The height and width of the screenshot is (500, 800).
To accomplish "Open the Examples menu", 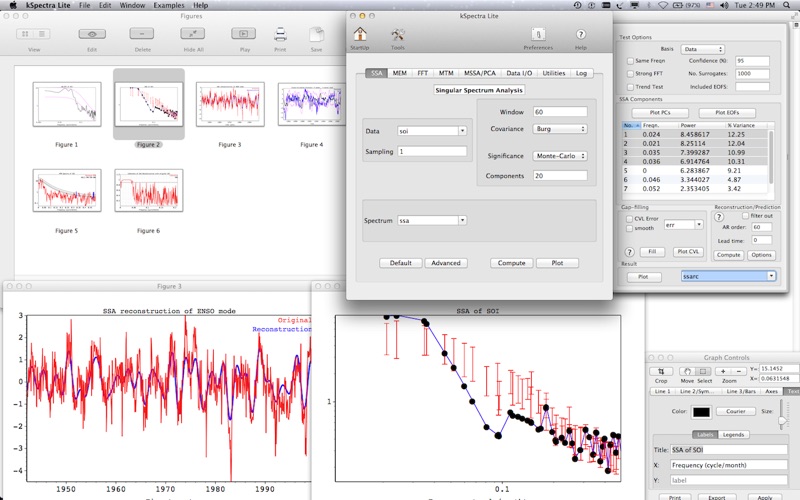I will [x=169, y=5].
